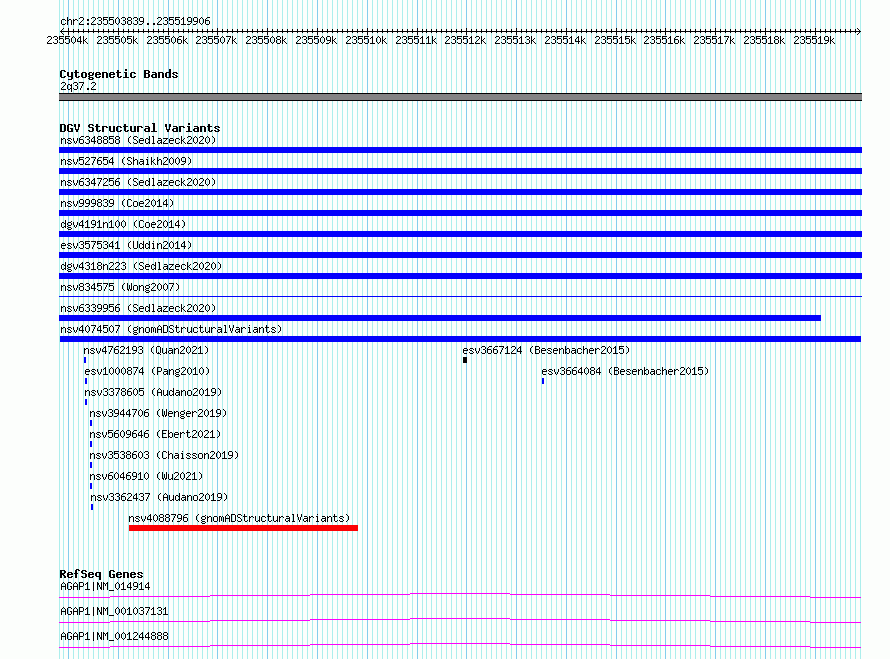Click the shorter blue bar under nsv6339956
The height and width of the screenshot is (659, 890).
coord(440,318)
